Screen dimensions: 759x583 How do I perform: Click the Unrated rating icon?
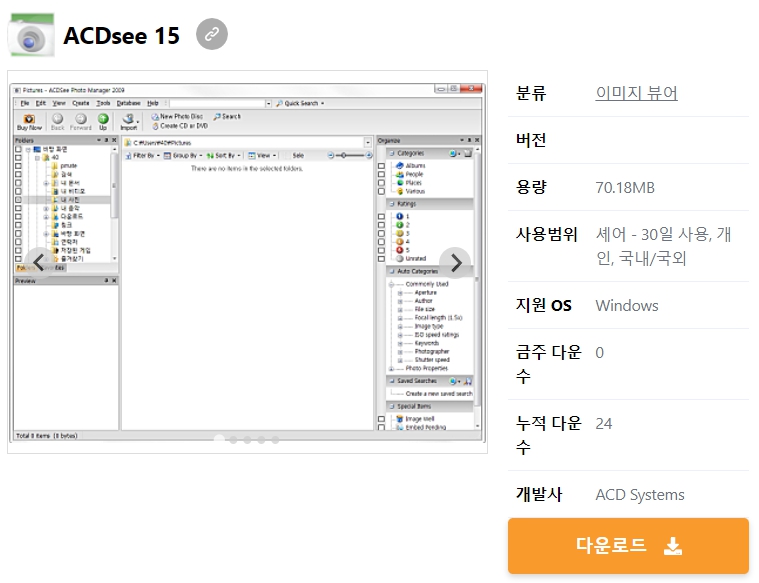(400, 259)
